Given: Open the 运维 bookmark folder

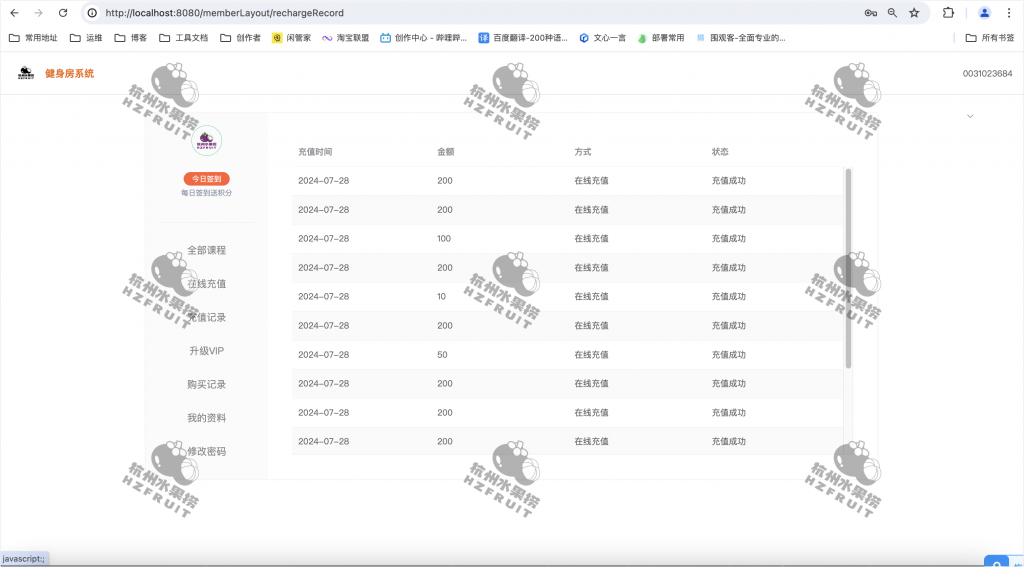Looking at the screenshot, I should (x=86, y=38).
